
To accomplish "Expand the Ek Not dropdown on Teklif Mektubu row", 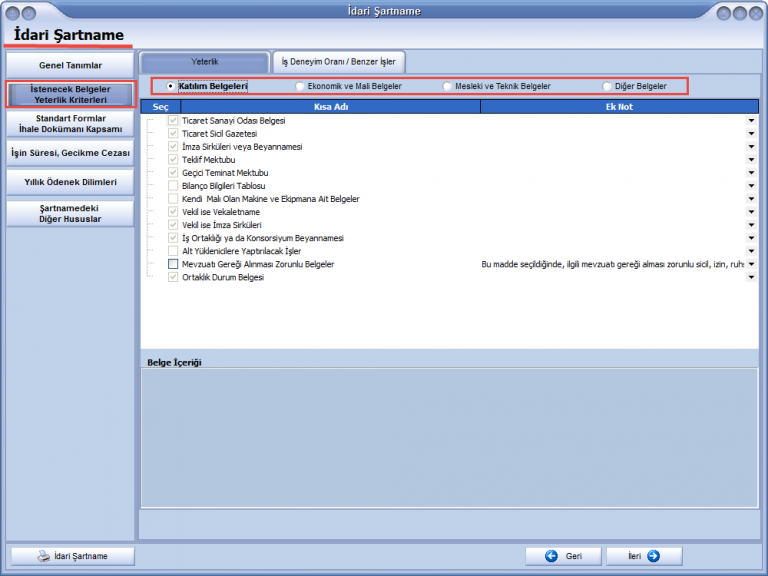I will click(x=751, y=160).
